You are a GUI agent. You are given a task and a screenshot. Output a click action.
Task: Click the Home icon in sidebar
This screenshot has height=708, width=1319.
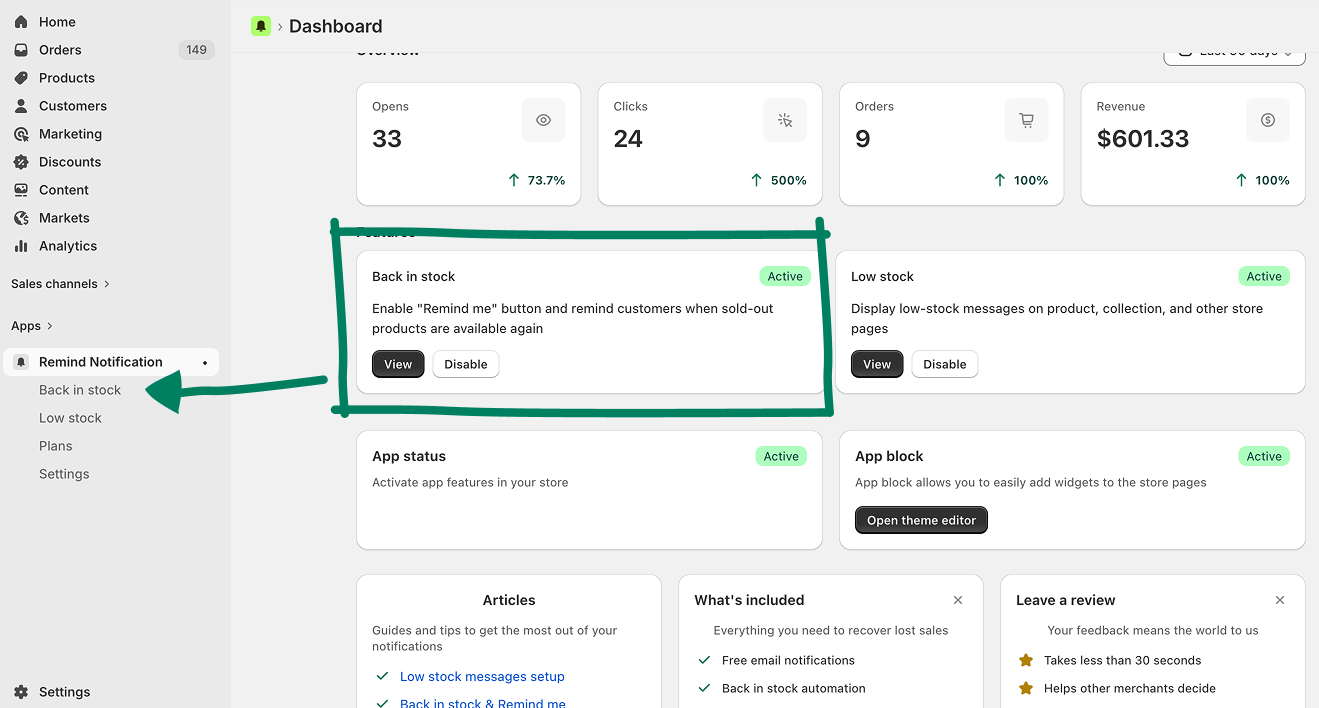pyautogui.click(x=21, y=22)
